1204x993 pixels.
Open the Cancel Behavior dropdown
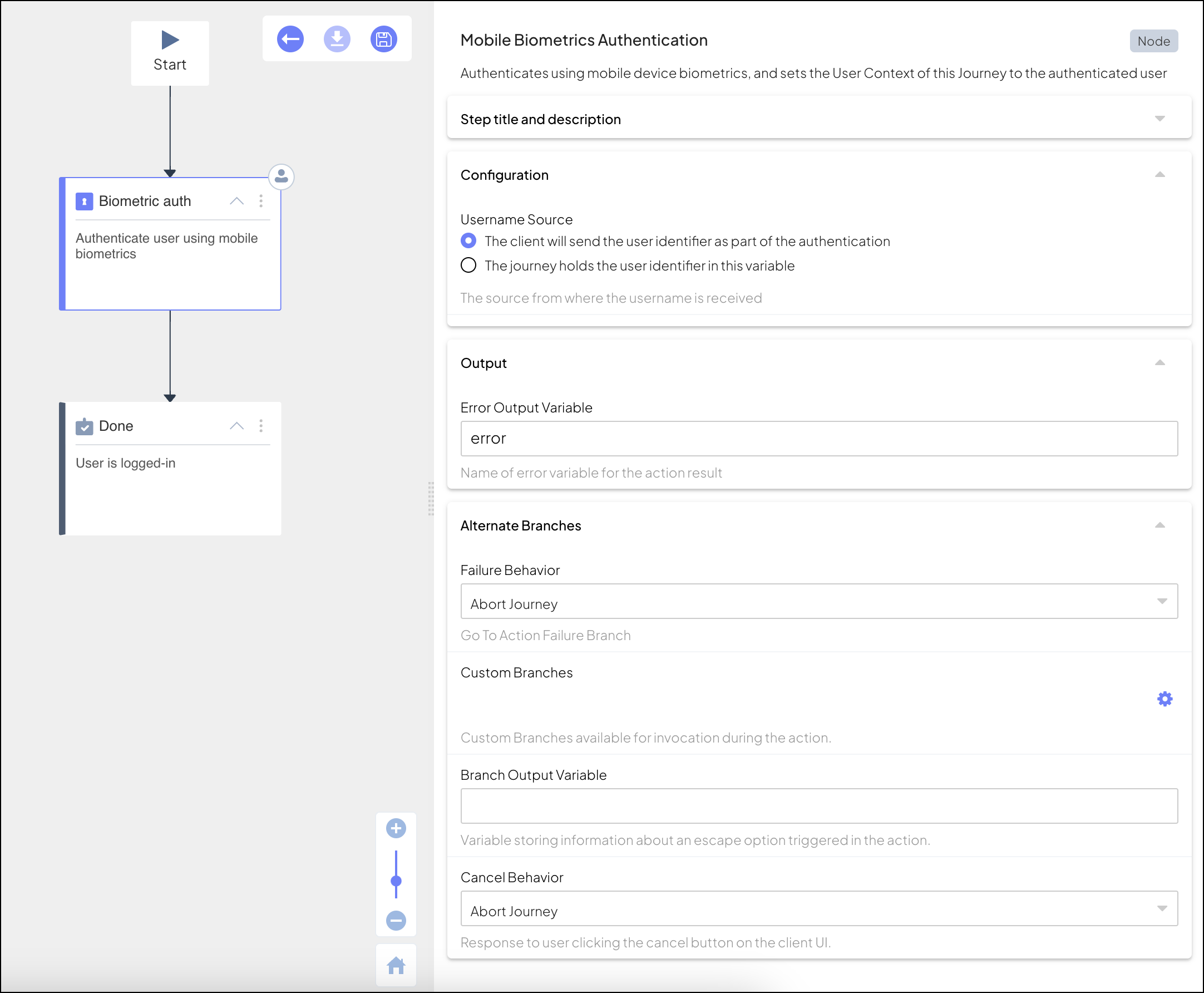818,908
